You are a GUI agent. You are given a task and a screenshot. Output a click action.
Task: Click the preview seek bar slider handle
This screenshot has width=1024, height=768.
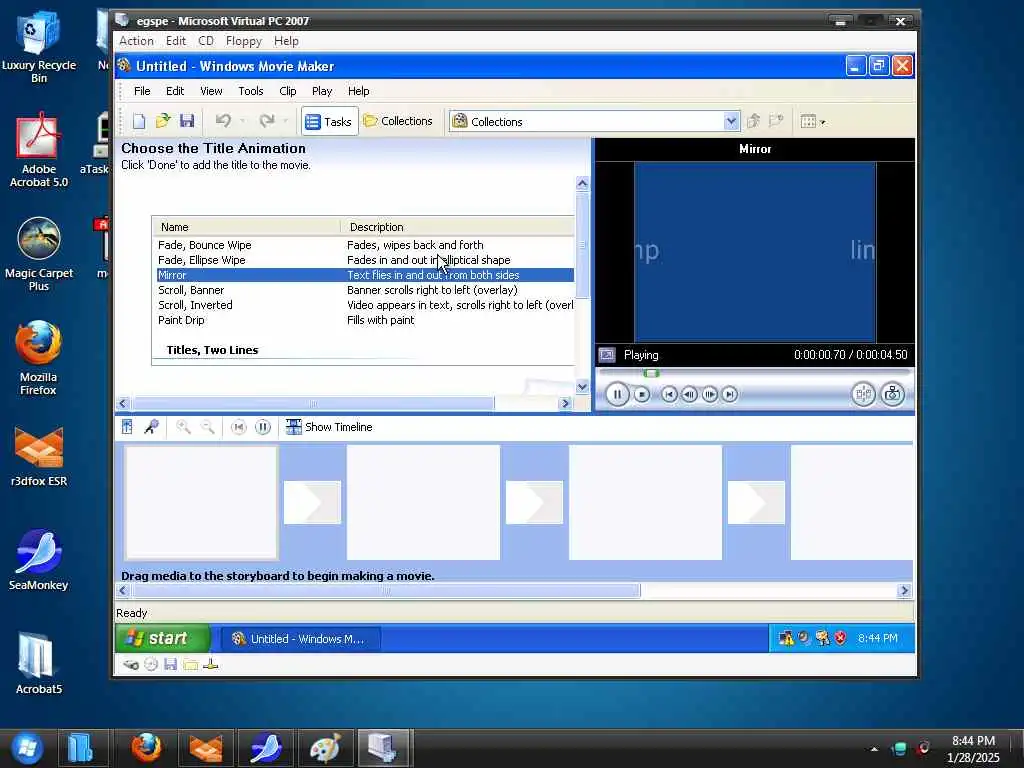(x=651, y=374)
